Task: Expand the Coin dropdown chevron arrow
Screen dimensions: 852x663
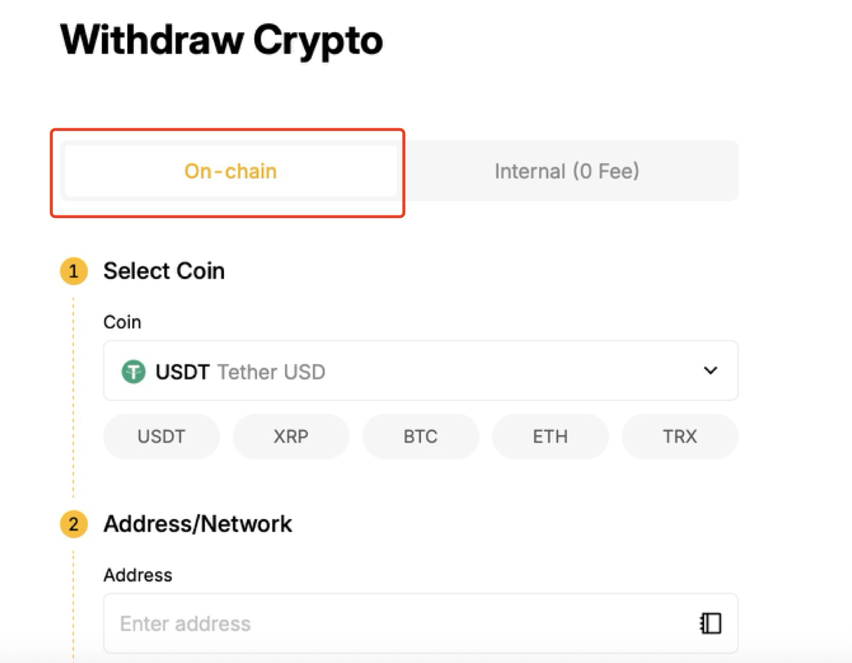Action: click(710, 371)
